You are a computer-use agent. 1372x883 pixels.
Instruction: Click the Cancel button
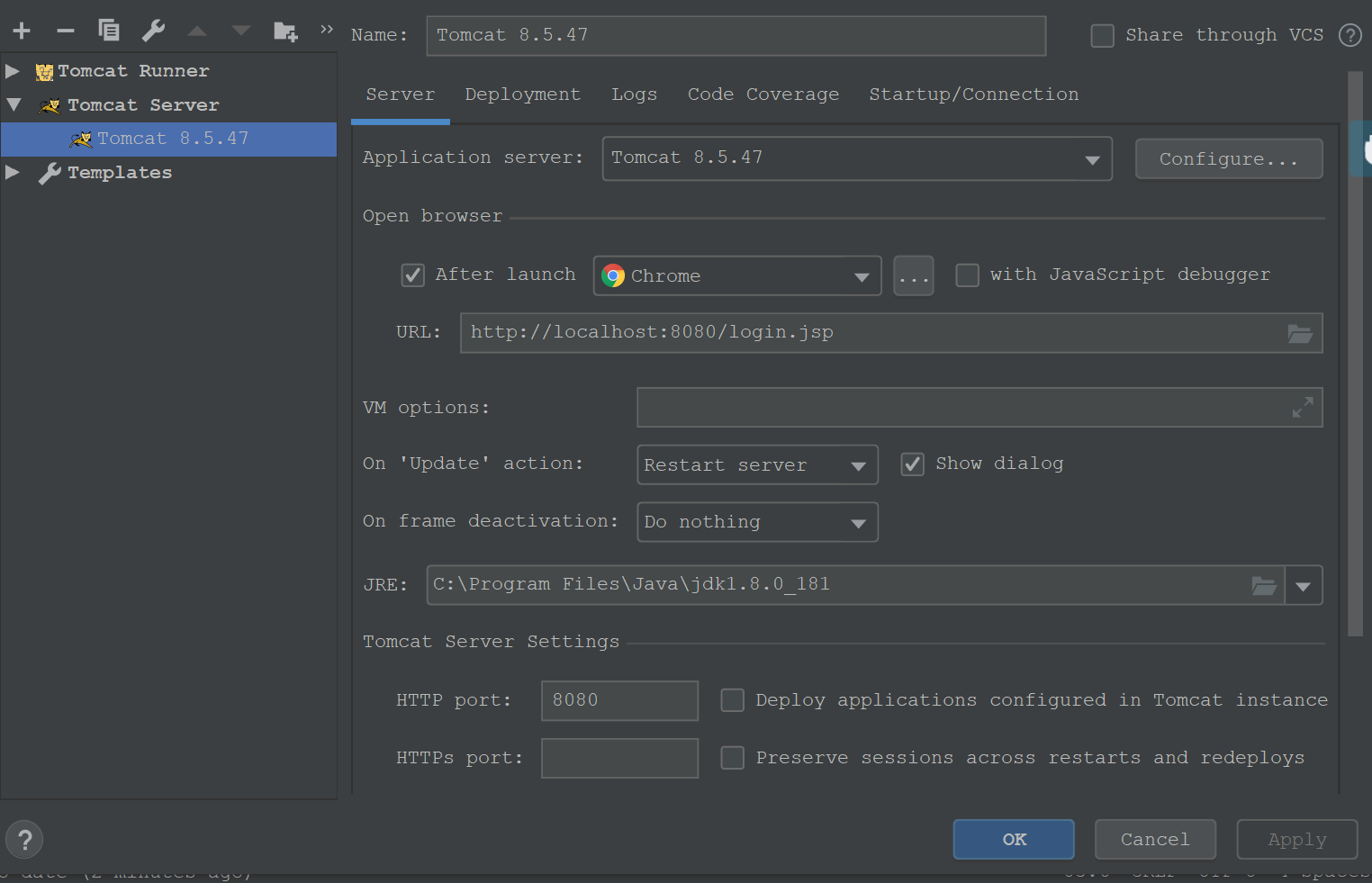pos(1155,840)
